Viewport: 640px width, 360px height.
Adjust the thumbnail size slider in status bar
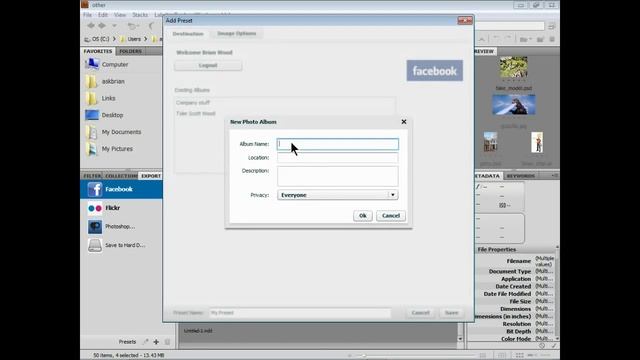363,356
